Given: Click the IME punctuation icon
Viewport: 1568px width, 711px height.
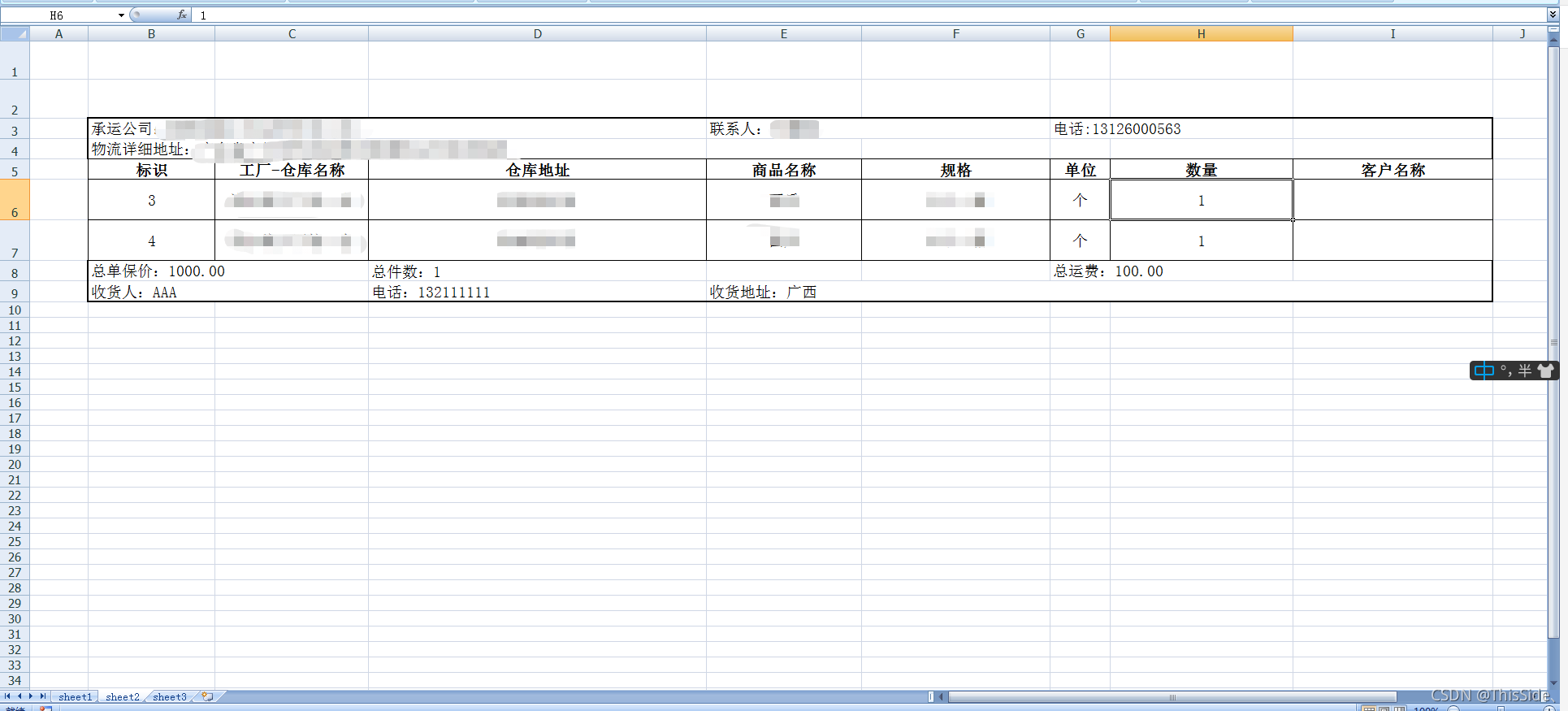Looking at the screenshot, I should 1506,371.
